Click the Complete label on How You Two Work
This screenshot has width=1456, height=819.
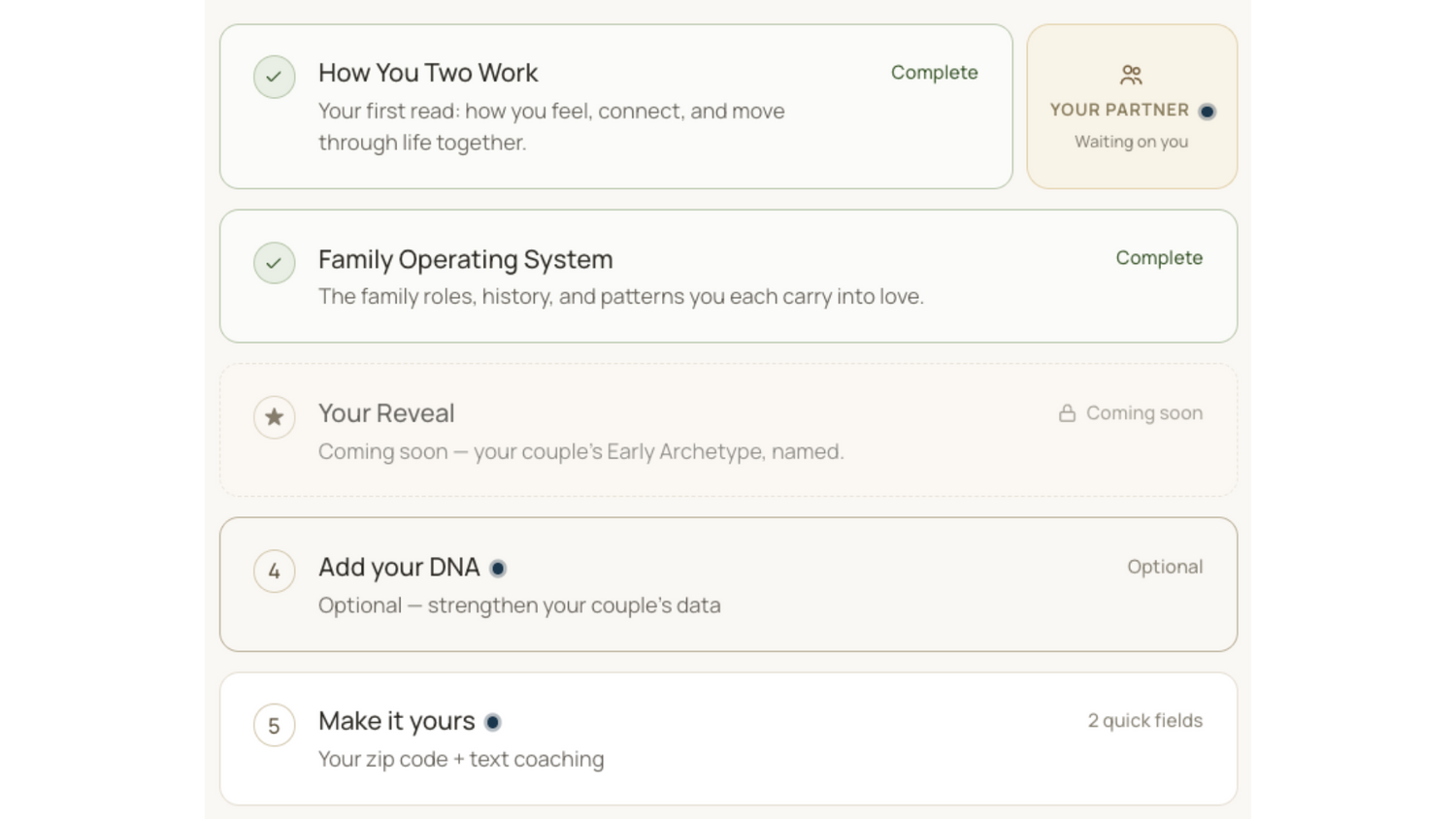[935, 73]
